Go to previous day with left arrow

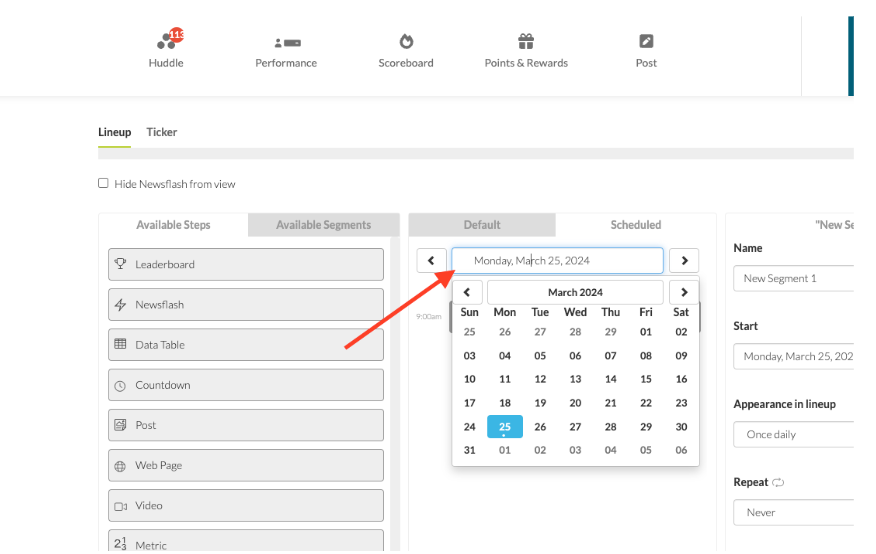431,260
